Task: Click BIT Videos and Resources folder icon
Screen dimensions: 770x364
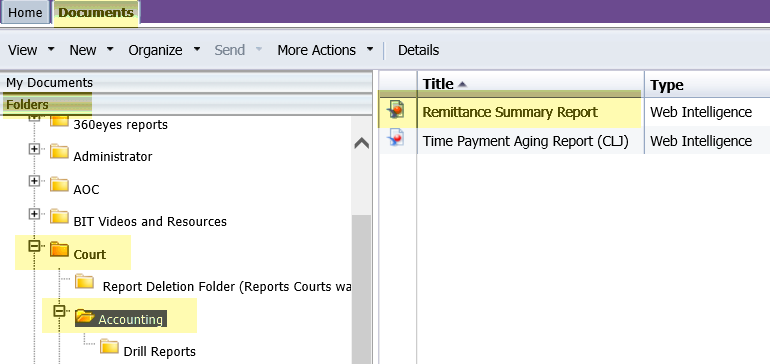Action: tap(59, 216)
